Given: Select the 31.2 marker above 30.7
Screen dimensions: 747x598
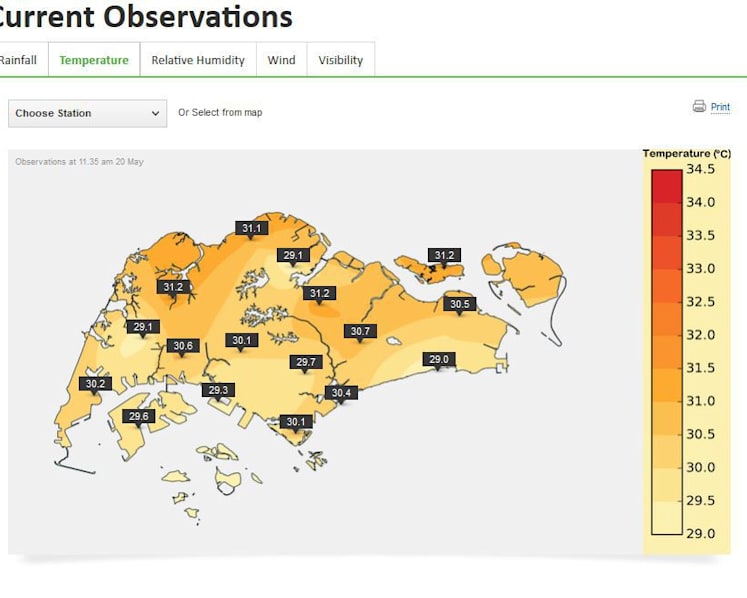Looking at the screenshot, I should (x=319, y=293).
